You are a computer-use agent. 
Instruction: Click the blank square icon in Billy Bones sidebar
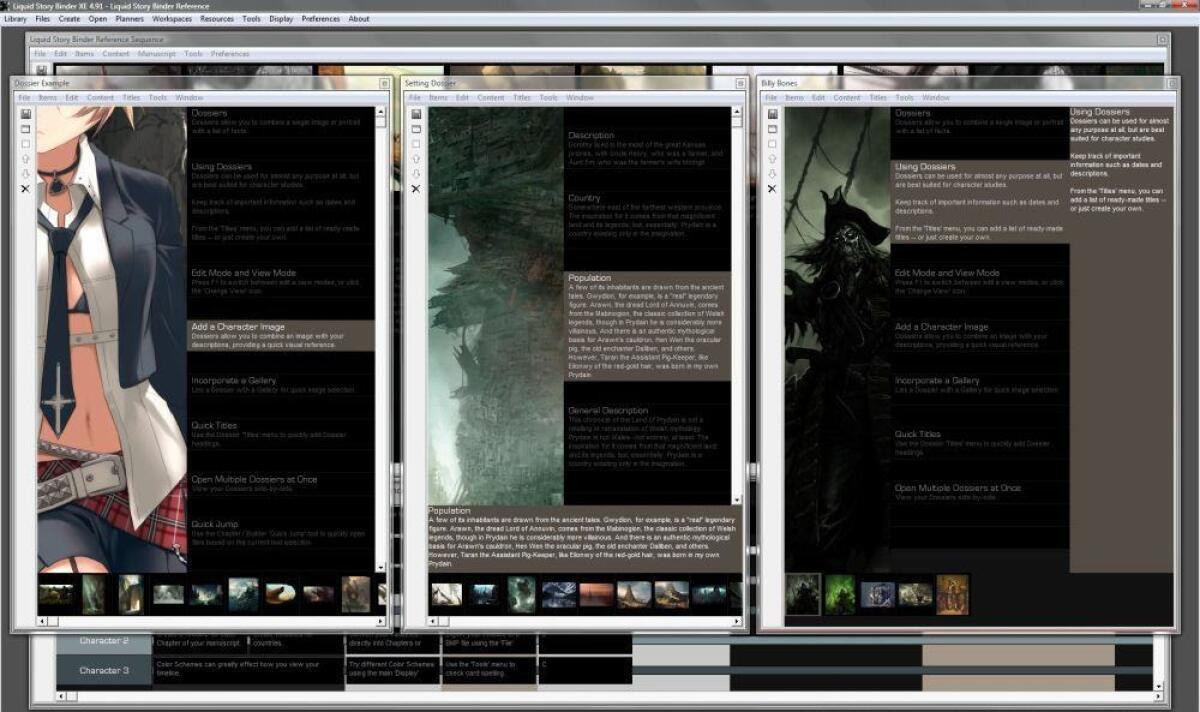[773, 143]
